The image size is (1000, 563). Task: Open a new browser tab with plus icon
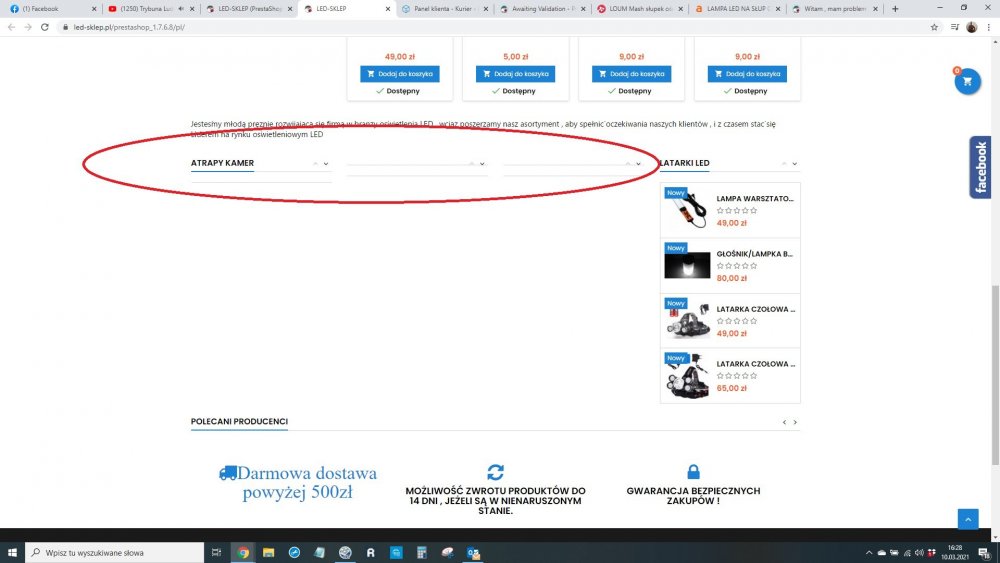[895, 9]
